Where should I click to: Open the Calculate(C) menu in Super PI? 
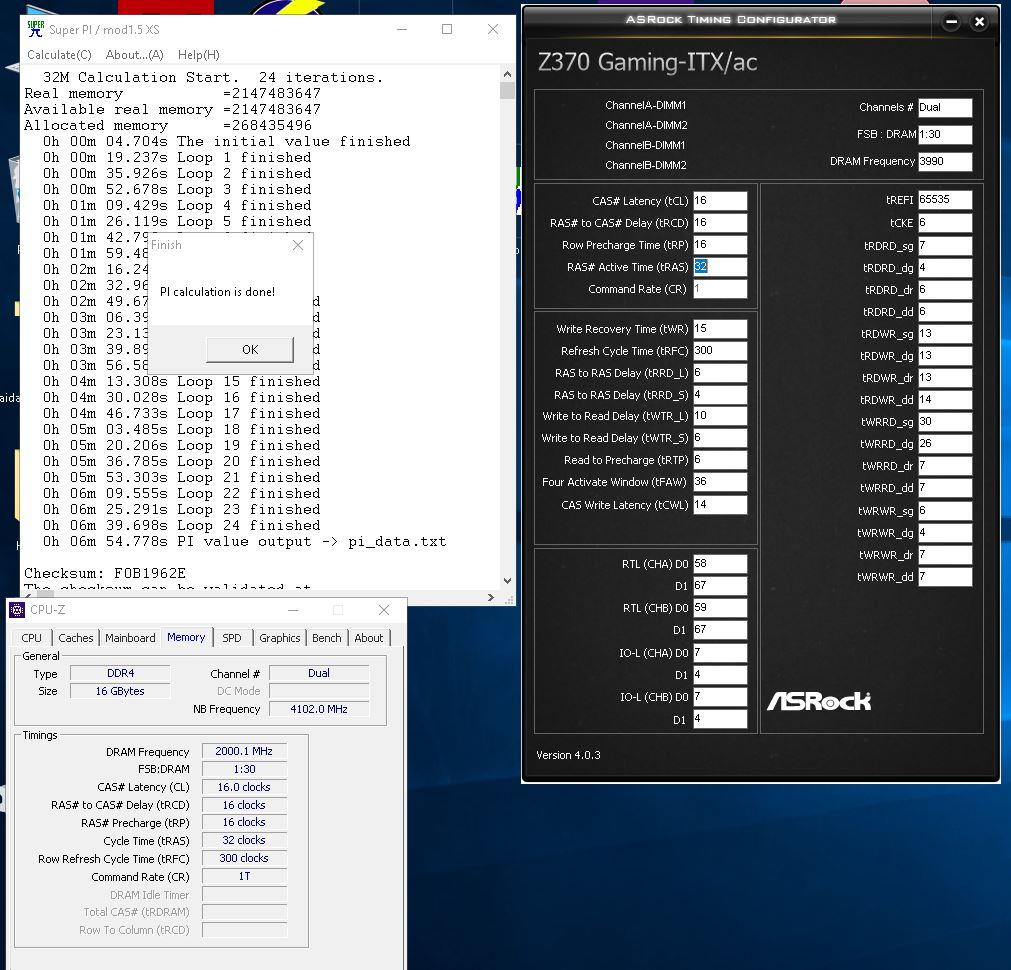tap(59, 55)
